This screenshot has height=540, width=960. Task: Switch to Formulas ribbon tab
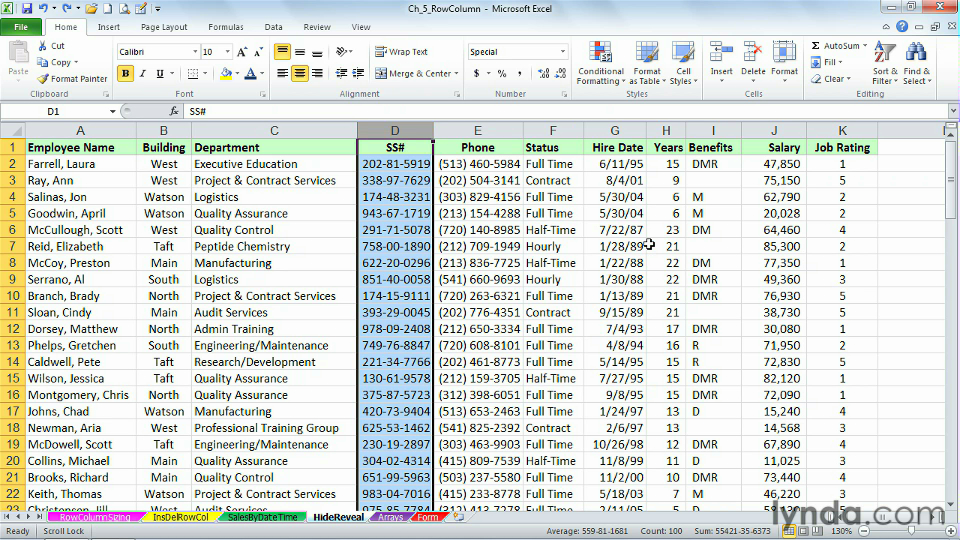[x=226, y=27]
